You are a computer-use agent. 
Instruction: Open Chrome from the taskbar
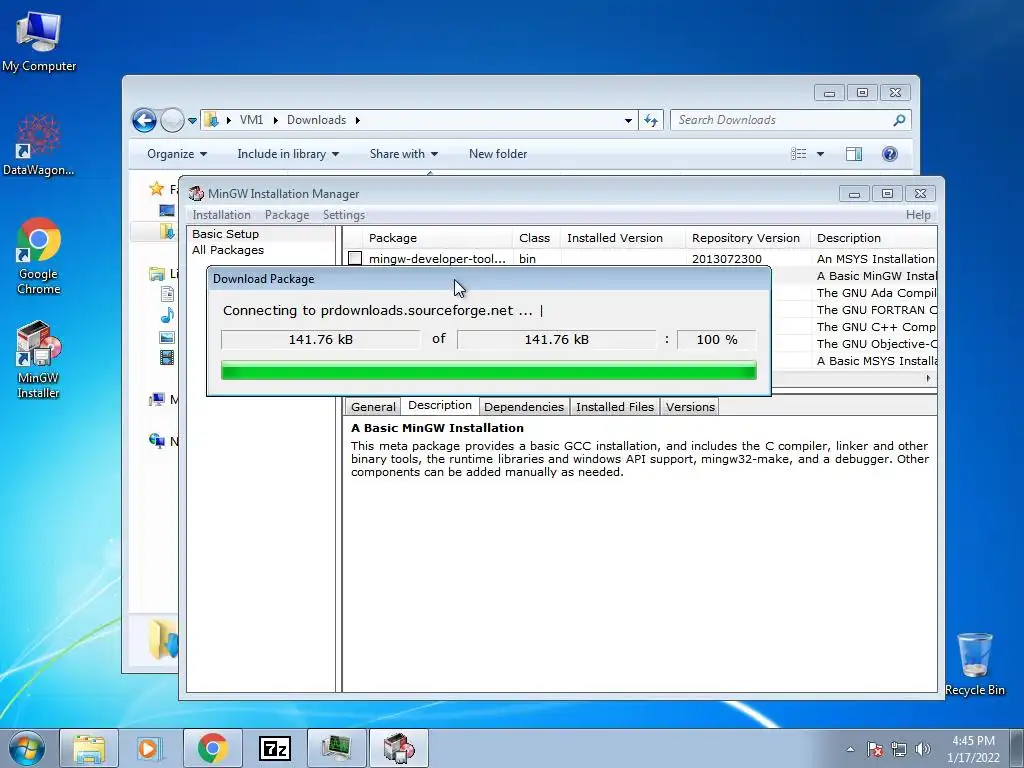(x=212, y=748)
